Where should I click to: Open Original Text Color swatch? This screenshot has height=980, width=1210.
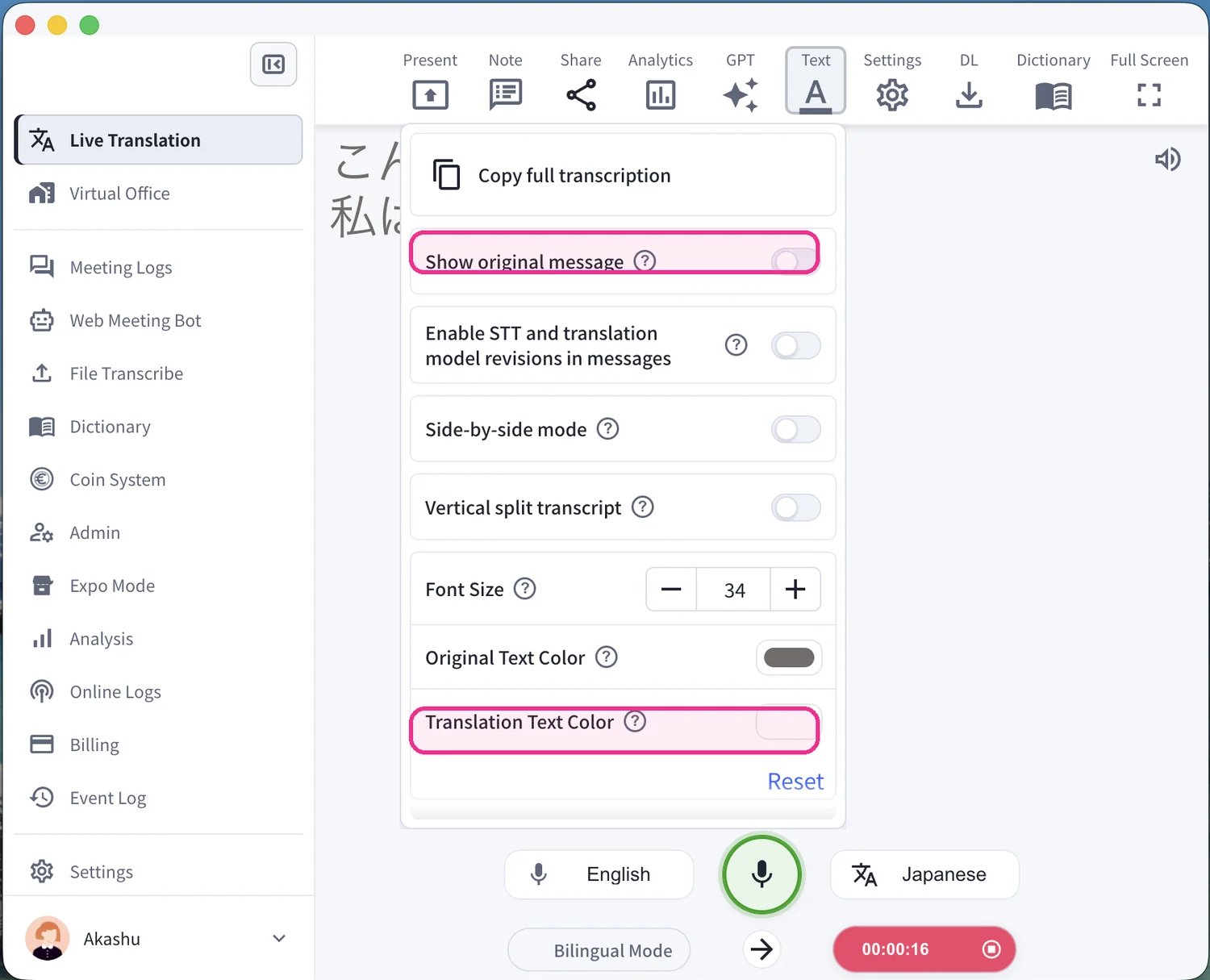click(x=789, y=657)
